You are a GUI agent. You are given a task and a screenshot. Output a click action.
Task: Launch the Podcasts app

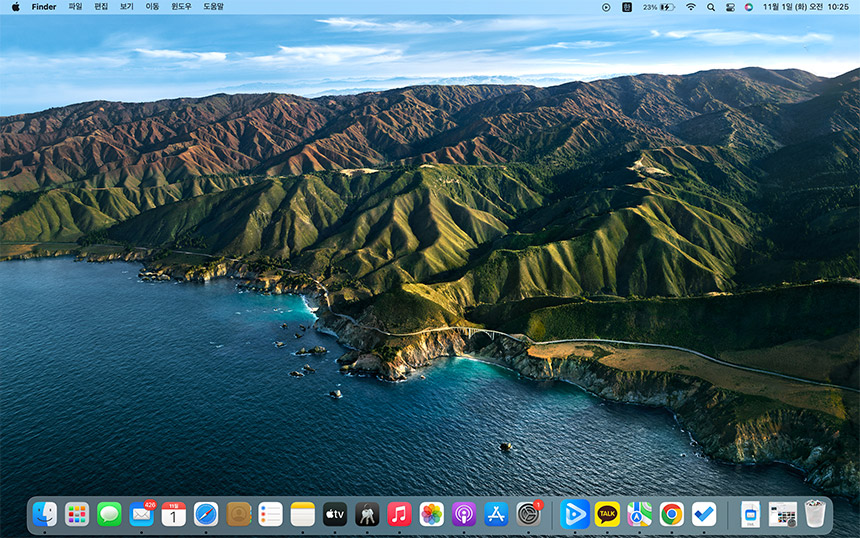(x=464, y=514)
